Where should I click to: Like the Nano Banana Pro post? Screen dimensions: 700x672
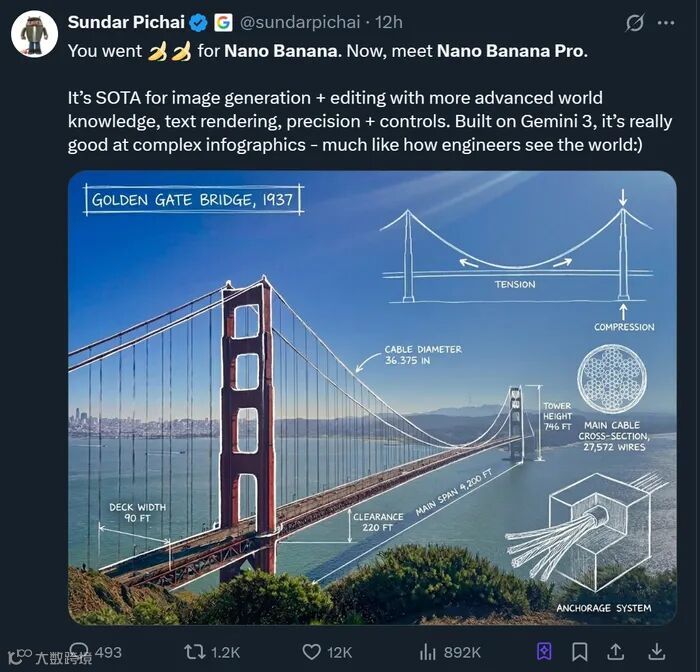tap(311, 652)
